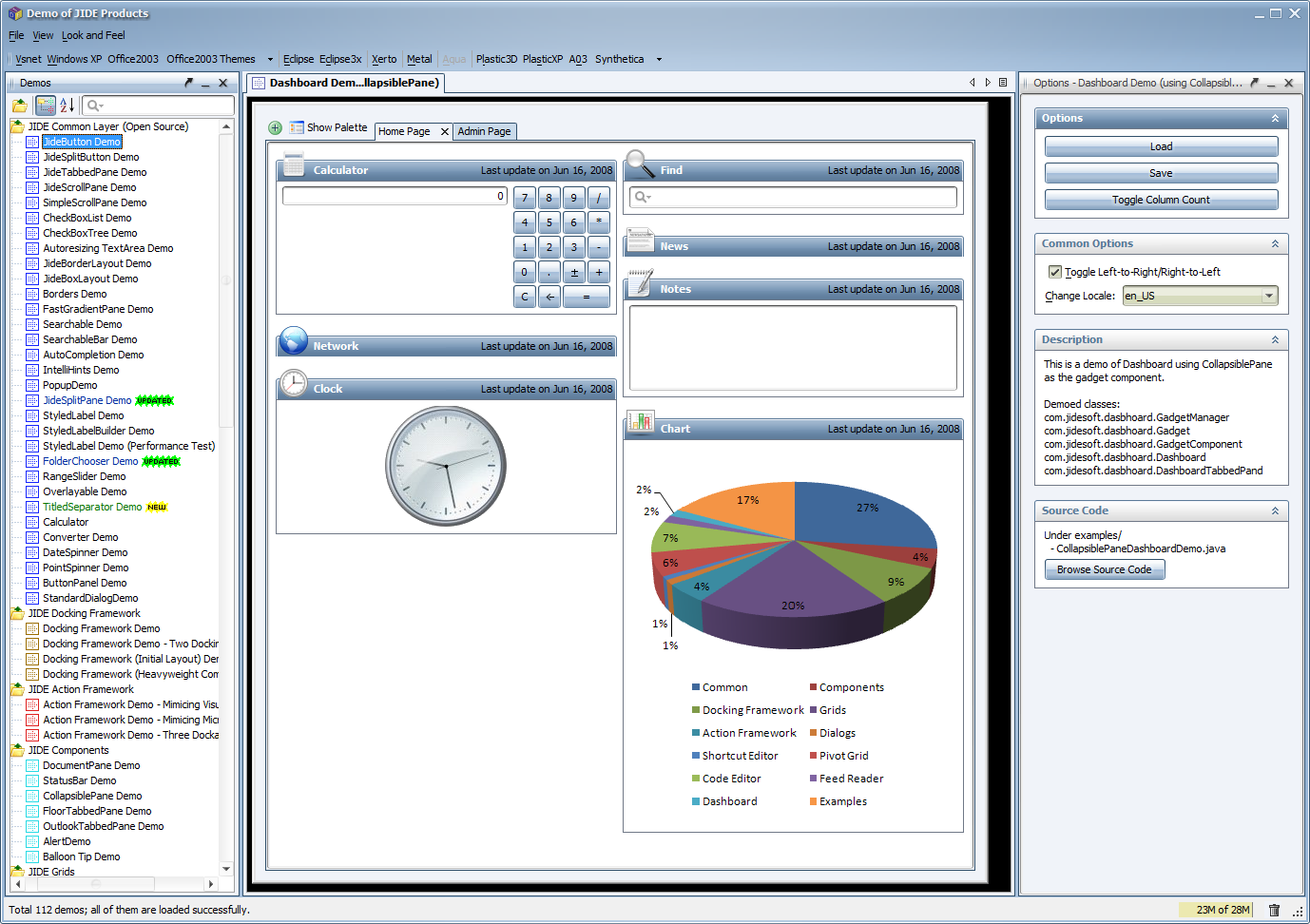Viewport: 1310px width, 924px height.
Task: Collapse the Common Options pane
Action: click(x=1275, y=243)
